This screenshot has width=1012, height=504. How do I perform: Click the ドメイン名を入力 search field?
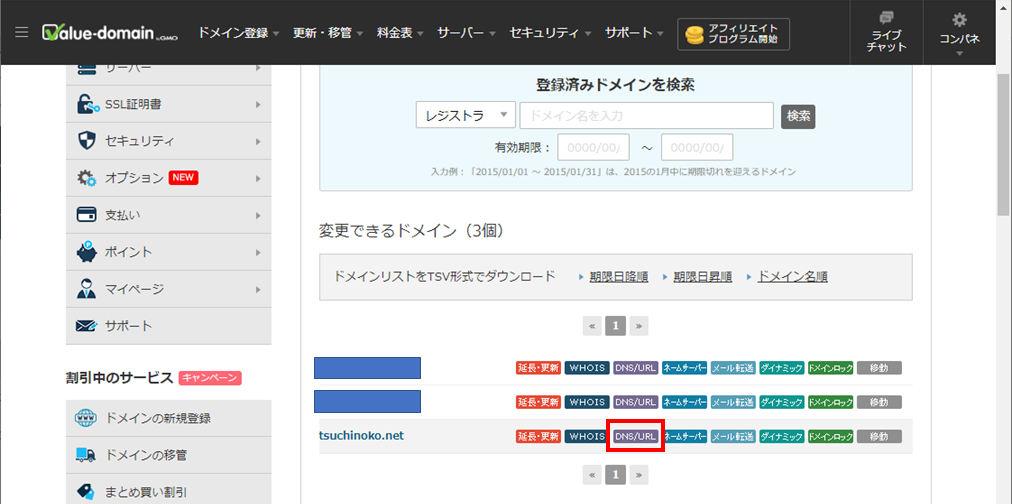[x=646, y=116]
